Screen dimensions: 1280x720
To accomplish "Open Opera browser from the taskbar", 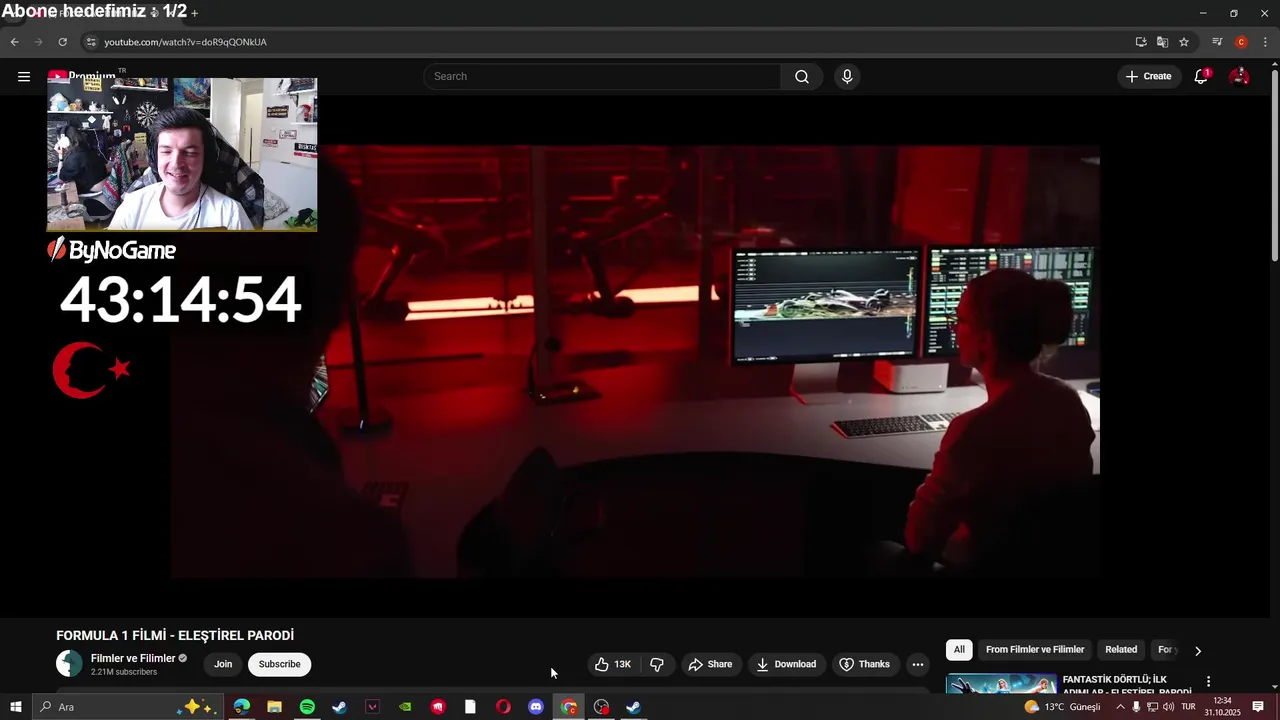I will pyautogui.click(x=503, y=707).
